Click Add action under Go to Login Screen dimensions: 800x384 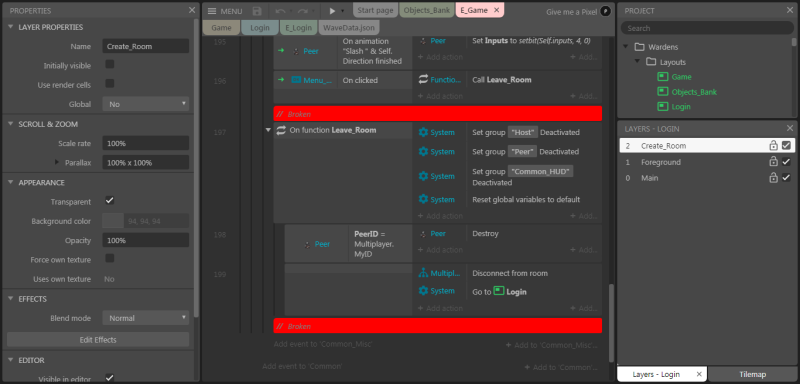point(440,308)
